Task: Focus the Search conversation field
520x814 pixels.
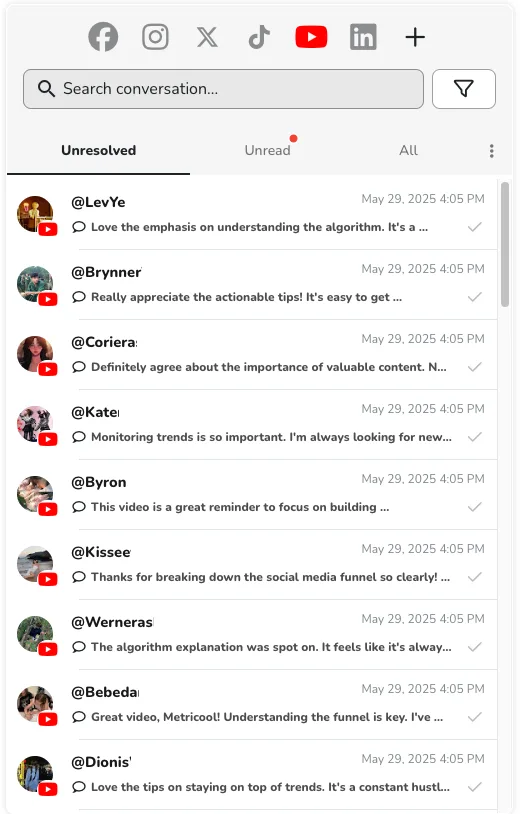Action: 223,89
